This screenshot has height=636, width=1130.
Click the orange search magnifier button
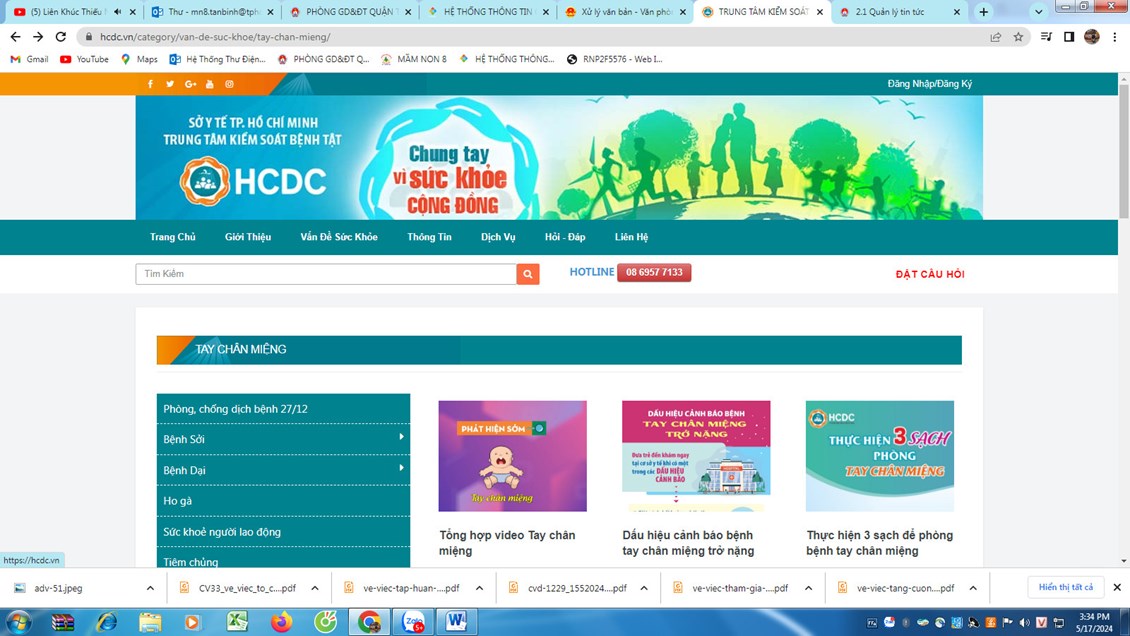(x=528, y=274)
